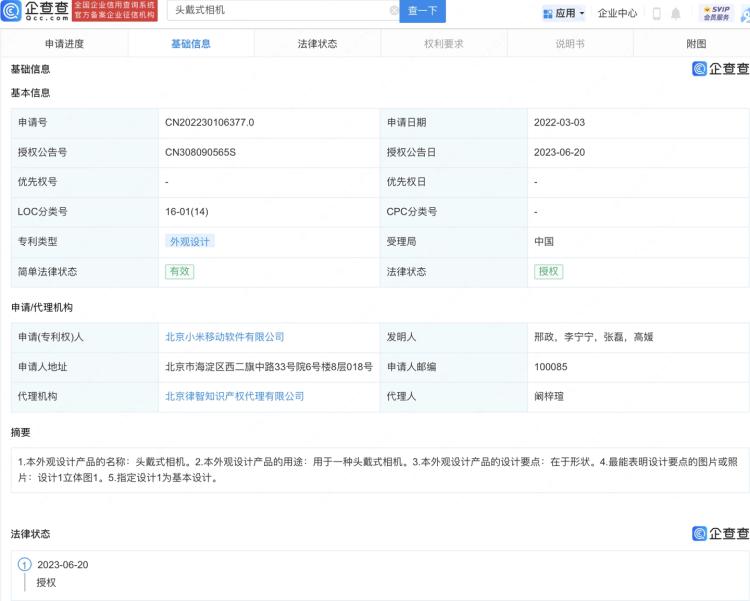Select the 基础信息 tab
Image resolution: width=750 pixels, height=601 pixels.
coord(191,44)
